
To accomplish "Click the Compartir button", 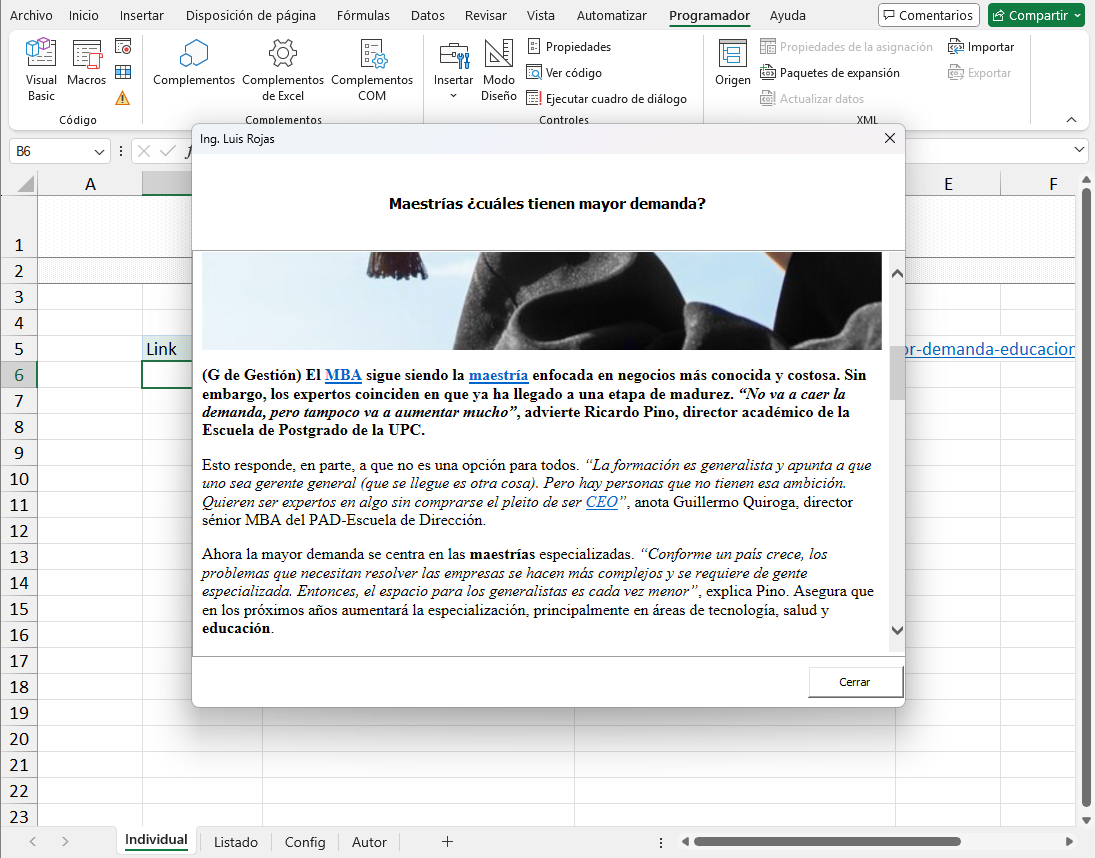I will (1036, 15).
